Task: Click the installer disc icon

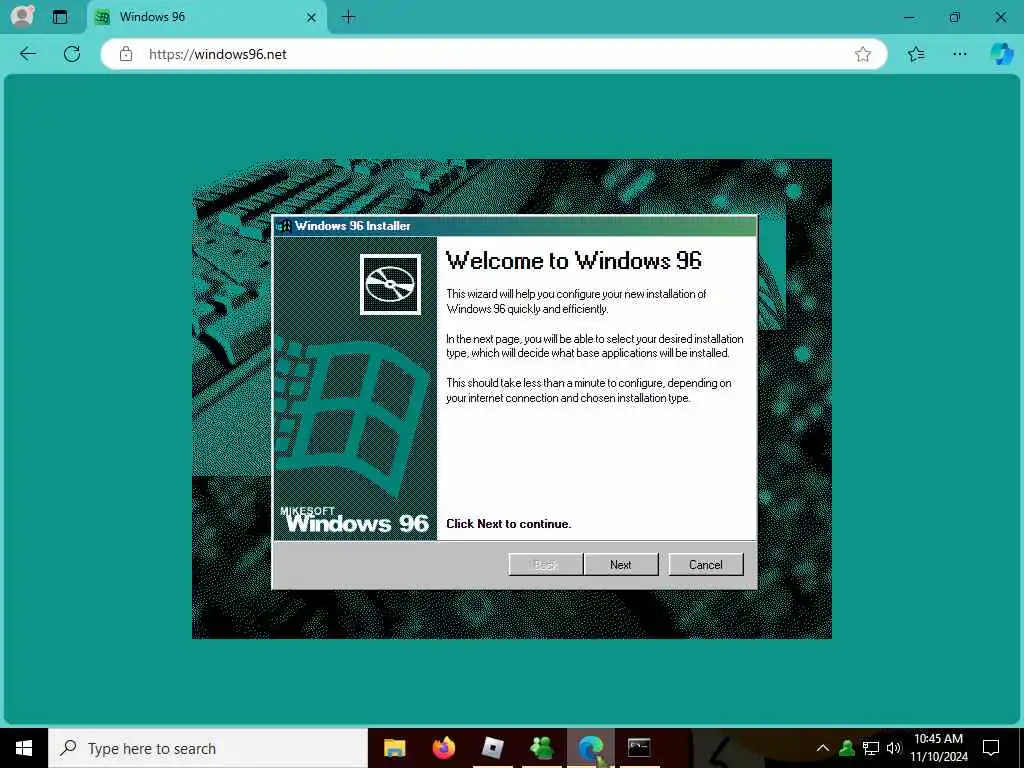Action: [x=391, y=284]
